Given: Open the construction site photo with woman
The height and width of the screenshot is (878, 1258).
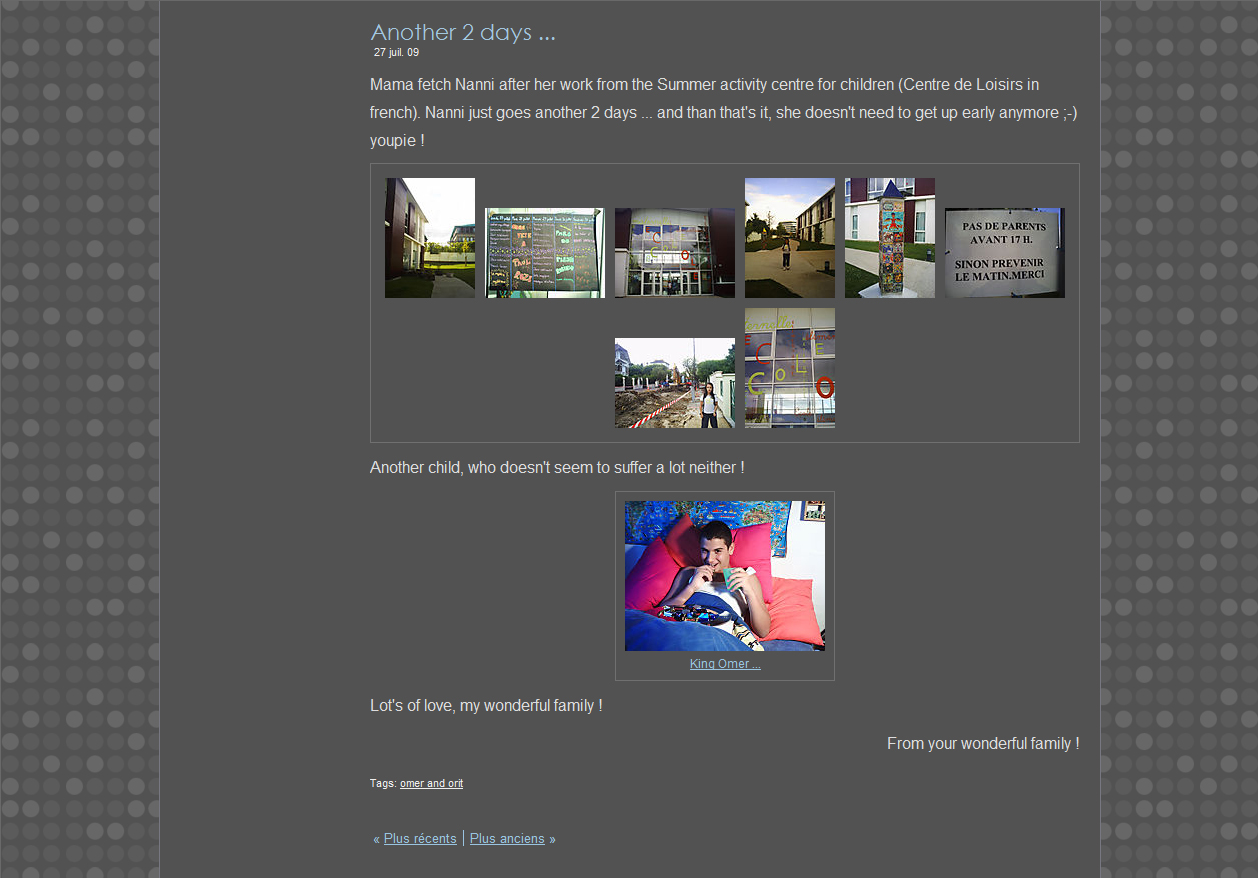Looking at the screenshot, I should click(x=675, y=383).
